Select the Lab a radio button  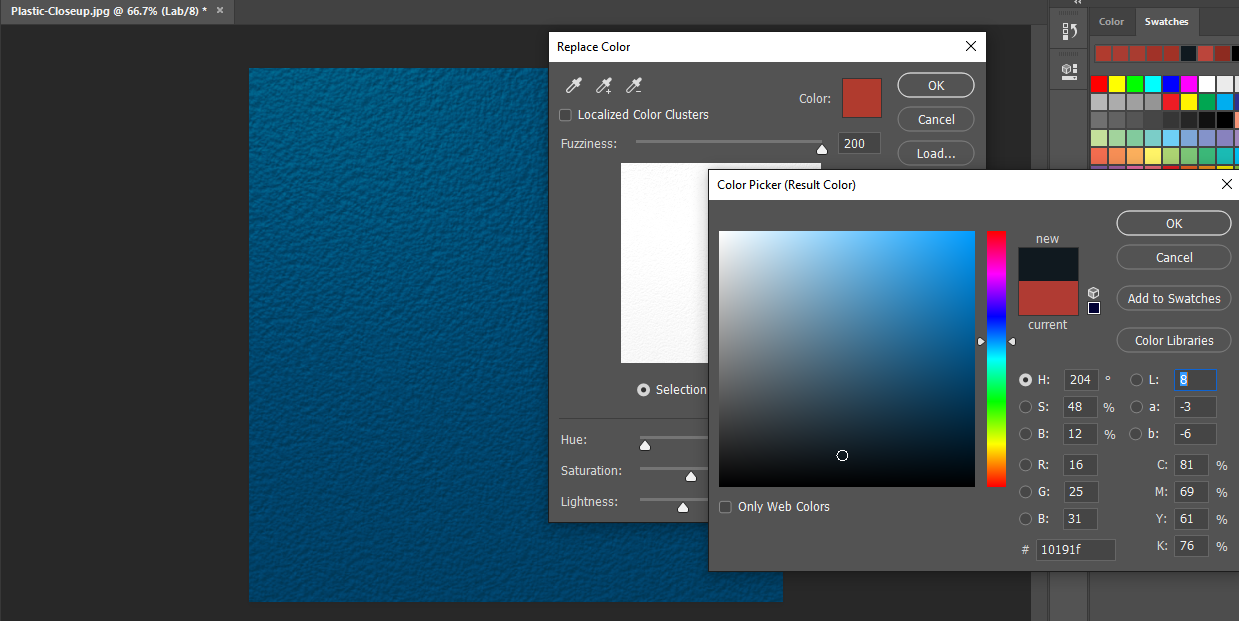click(1136, 407)
